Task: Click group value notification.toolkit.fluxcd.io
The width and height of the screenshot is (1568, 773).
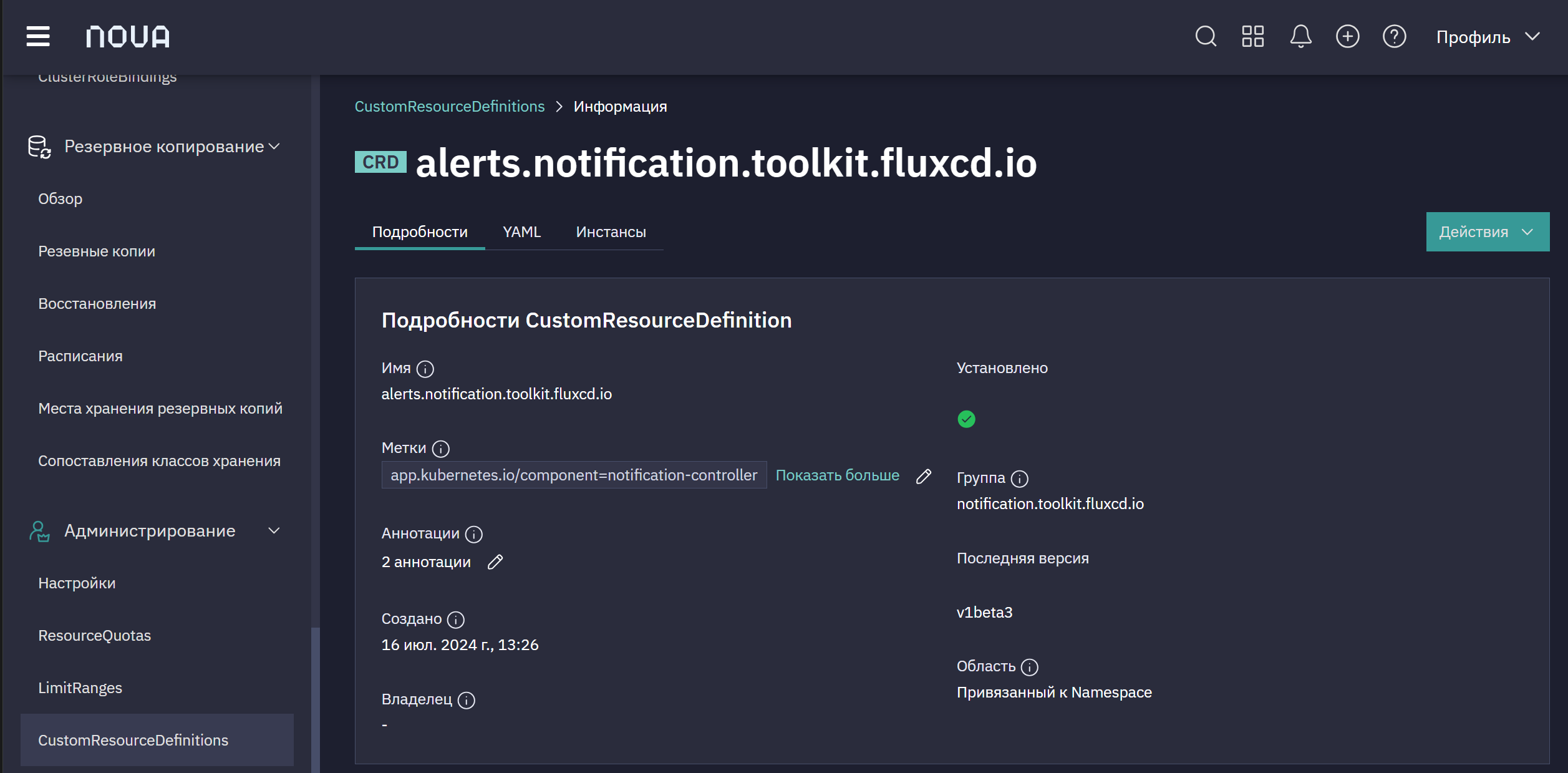Action: tap(1050, 504)
